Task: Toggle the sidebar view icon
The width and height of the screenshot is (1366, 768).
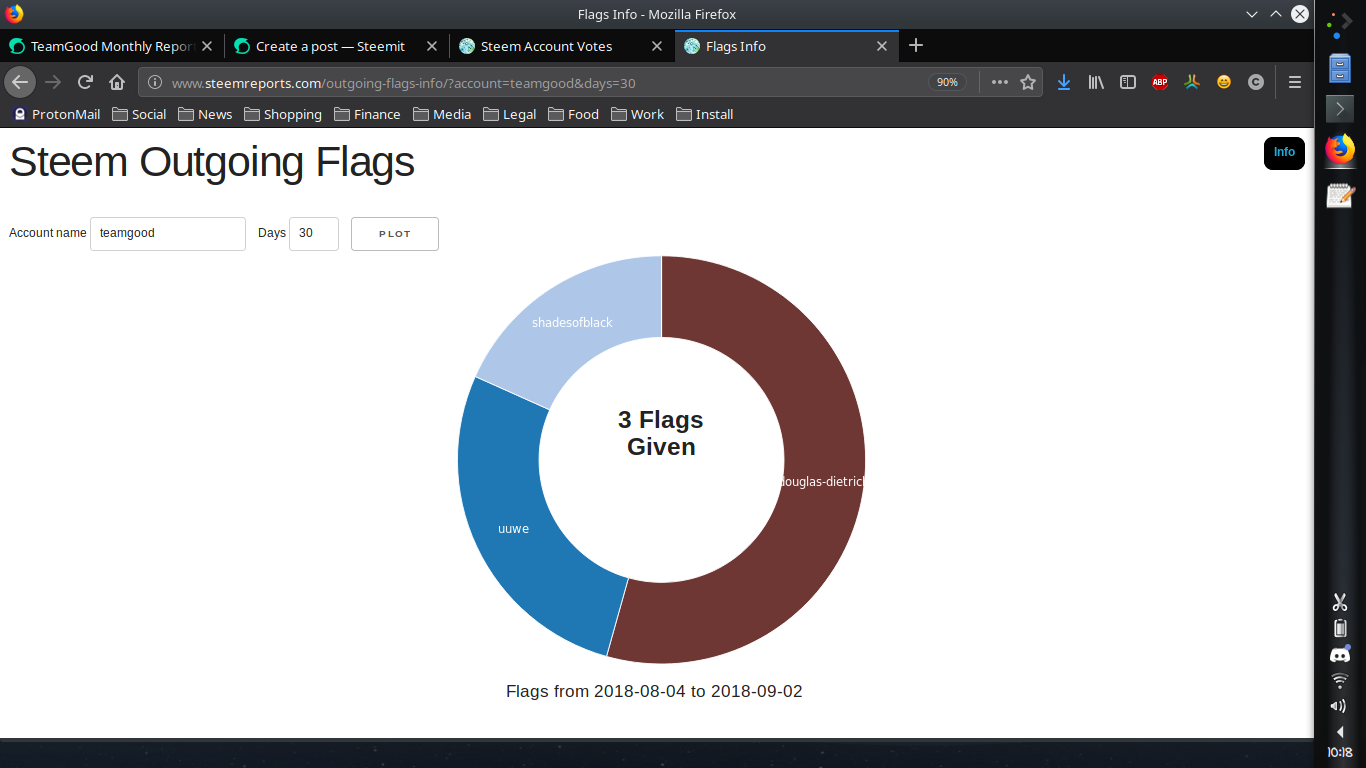Action: point(1128,82)
